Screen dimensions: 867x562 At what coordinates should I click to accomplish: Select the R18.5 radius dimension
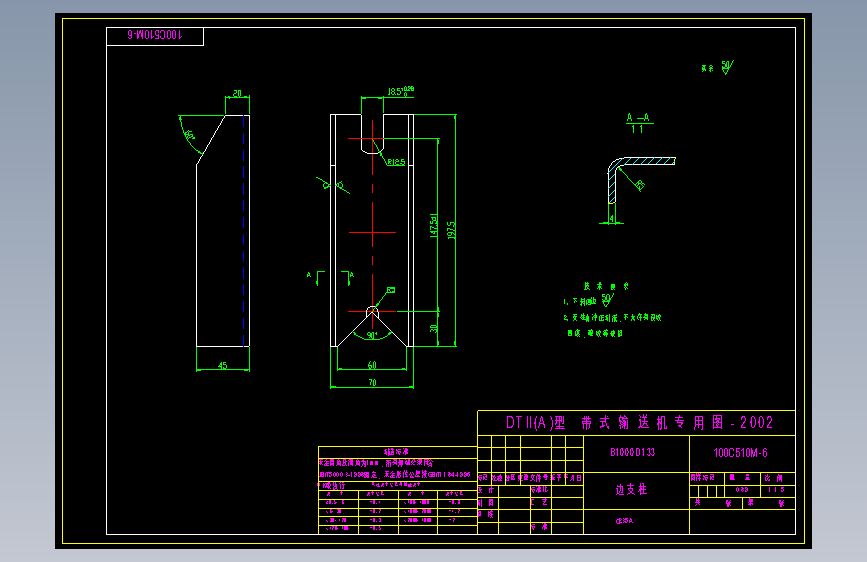pyautogui.click(x=396, y=162)
